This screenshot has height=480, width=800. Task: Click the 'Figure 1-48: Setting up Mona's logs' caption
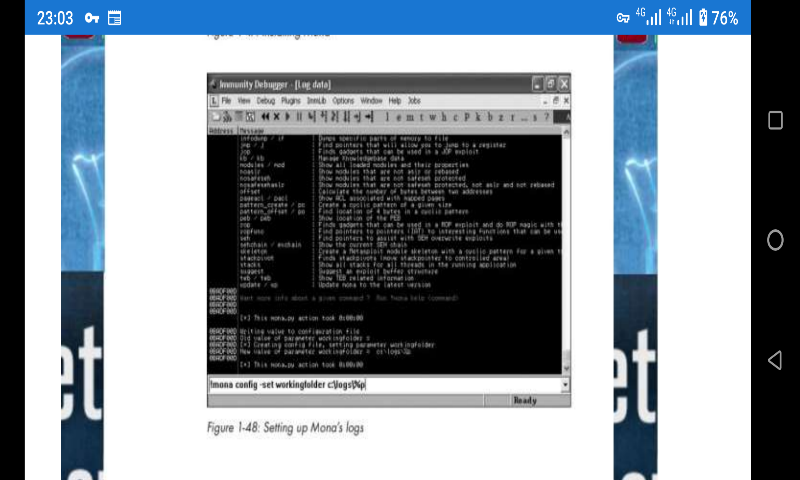click(x=285, y=427)
